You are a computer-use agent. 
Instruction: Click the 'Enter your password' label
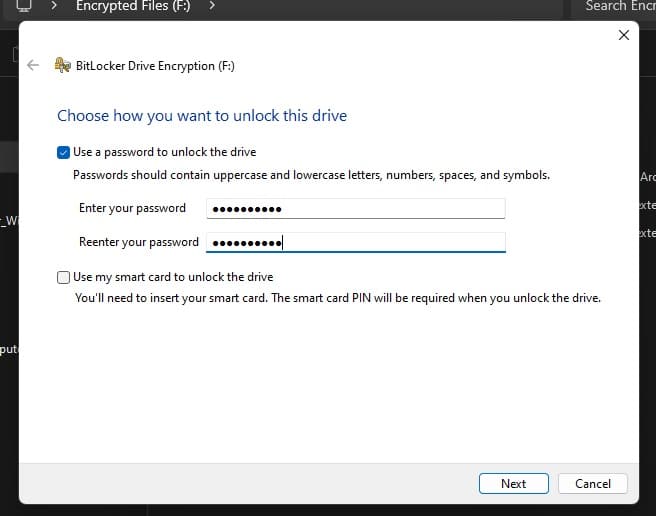coord(132,208)
